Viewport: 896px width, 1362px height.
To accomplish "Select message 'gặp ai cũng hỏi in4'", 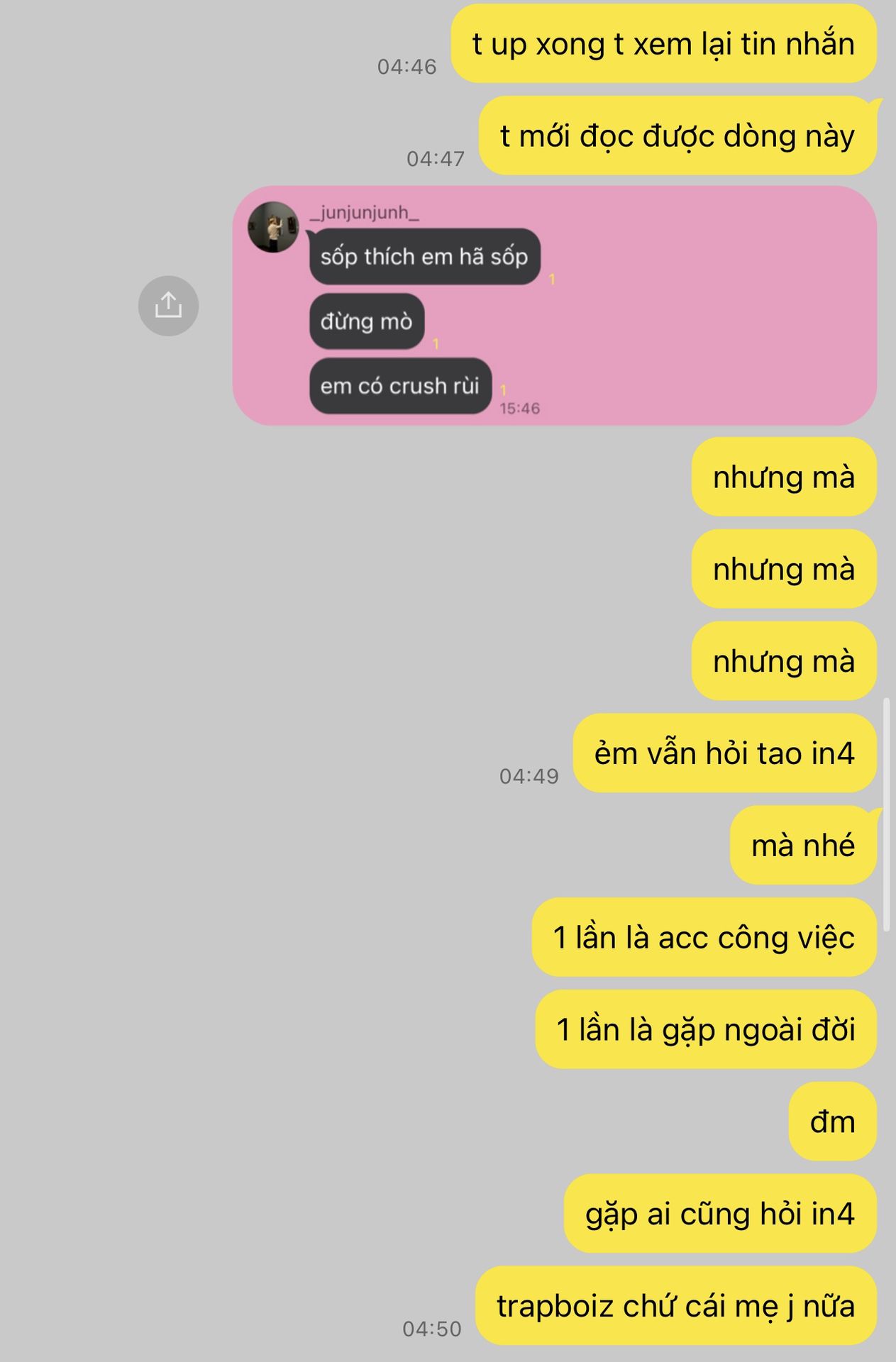I will [721, 1214].
